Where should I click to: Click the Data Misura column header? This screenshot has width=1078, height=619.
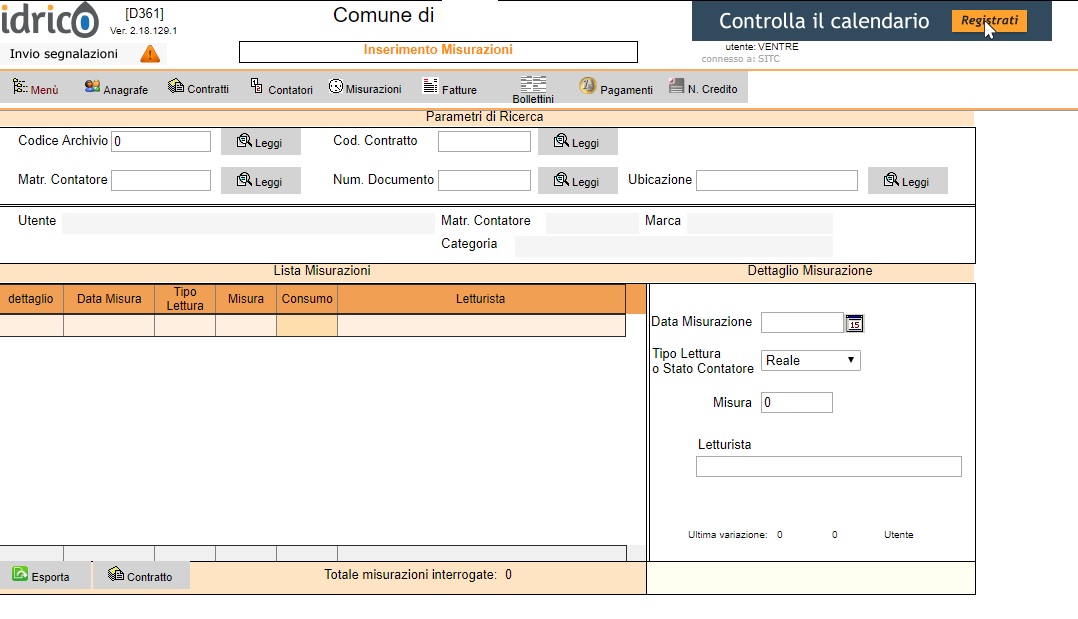(x=109, y=298)
